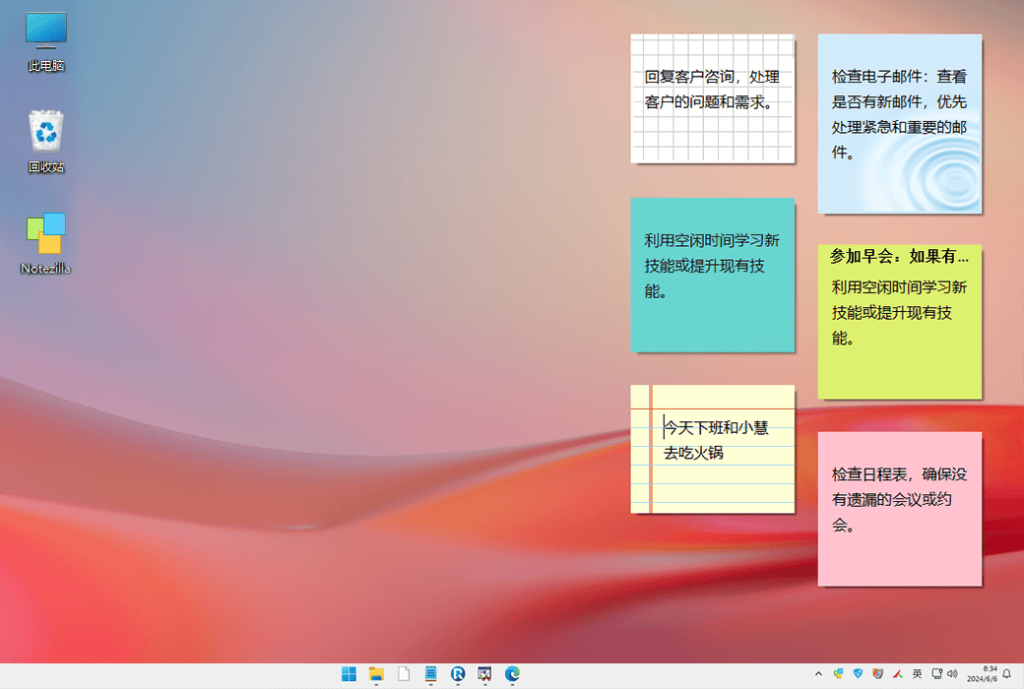
Task: Open File Explorer from the taskbar
Action: coord(376,674)
